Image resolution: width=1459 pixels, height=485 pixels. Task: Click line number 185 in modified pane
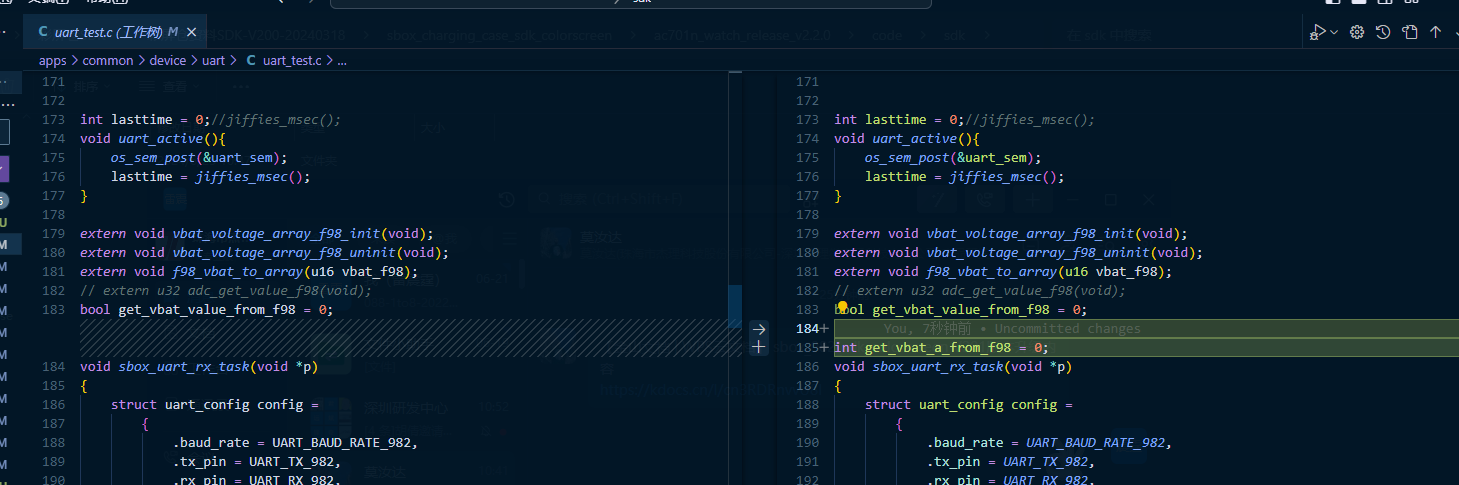(x=807, y=347)
